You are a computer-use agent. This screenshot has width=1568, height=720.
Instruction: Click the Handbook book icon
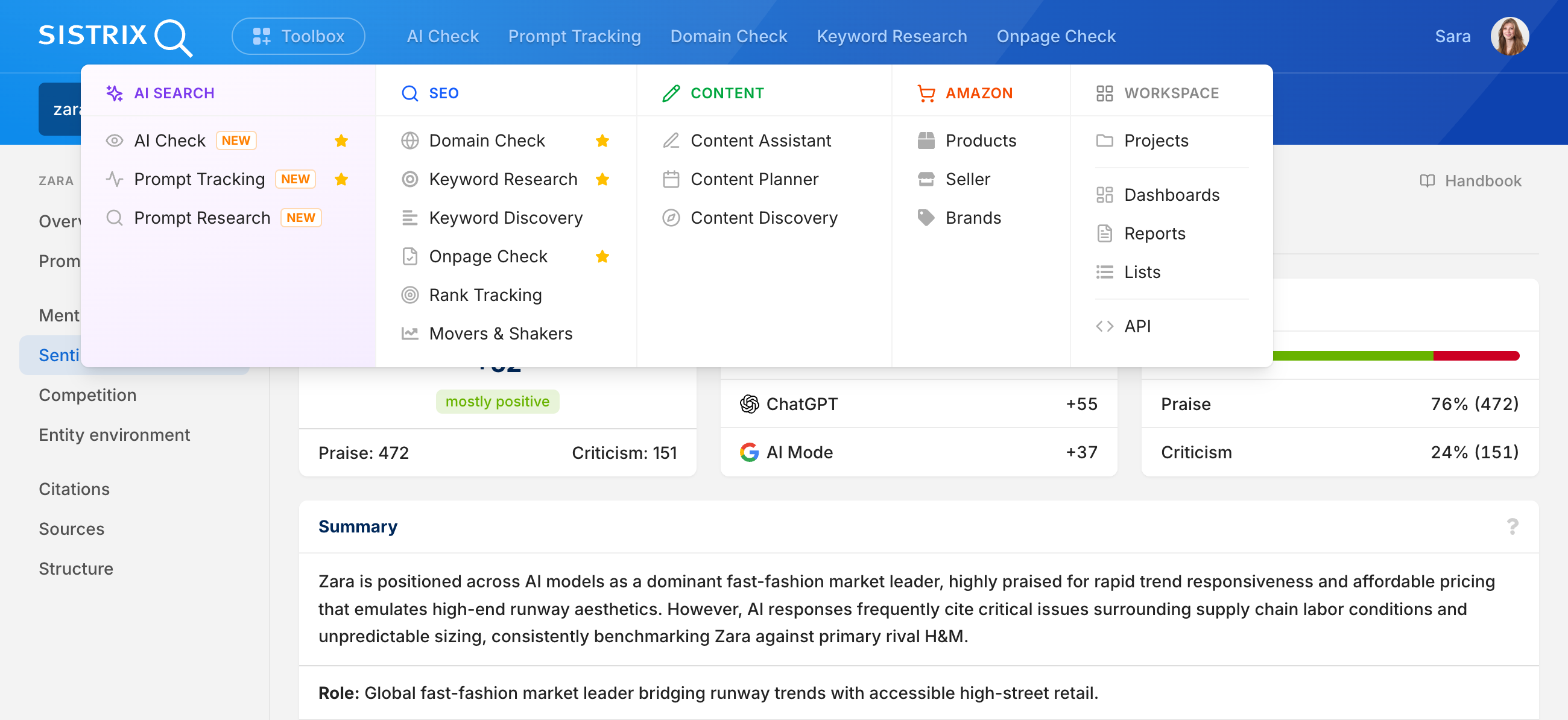[1427, 181]
